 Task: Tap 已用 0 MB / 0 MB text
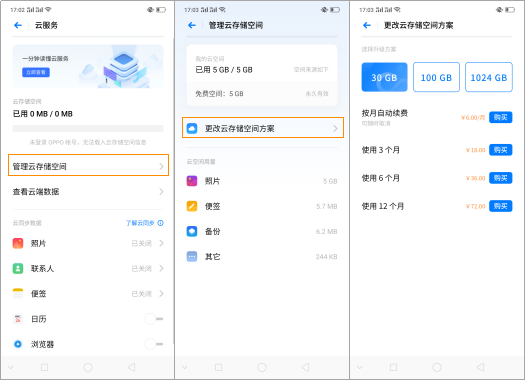click(x=43, y=114)
